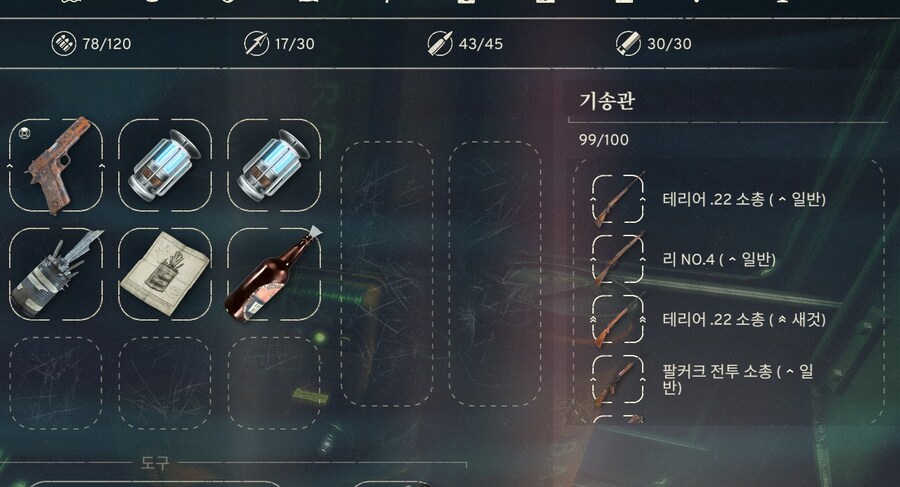Click the 78/120 ammo counter icon
Viewport: 900px width, 487px height.
click(63, 44)
